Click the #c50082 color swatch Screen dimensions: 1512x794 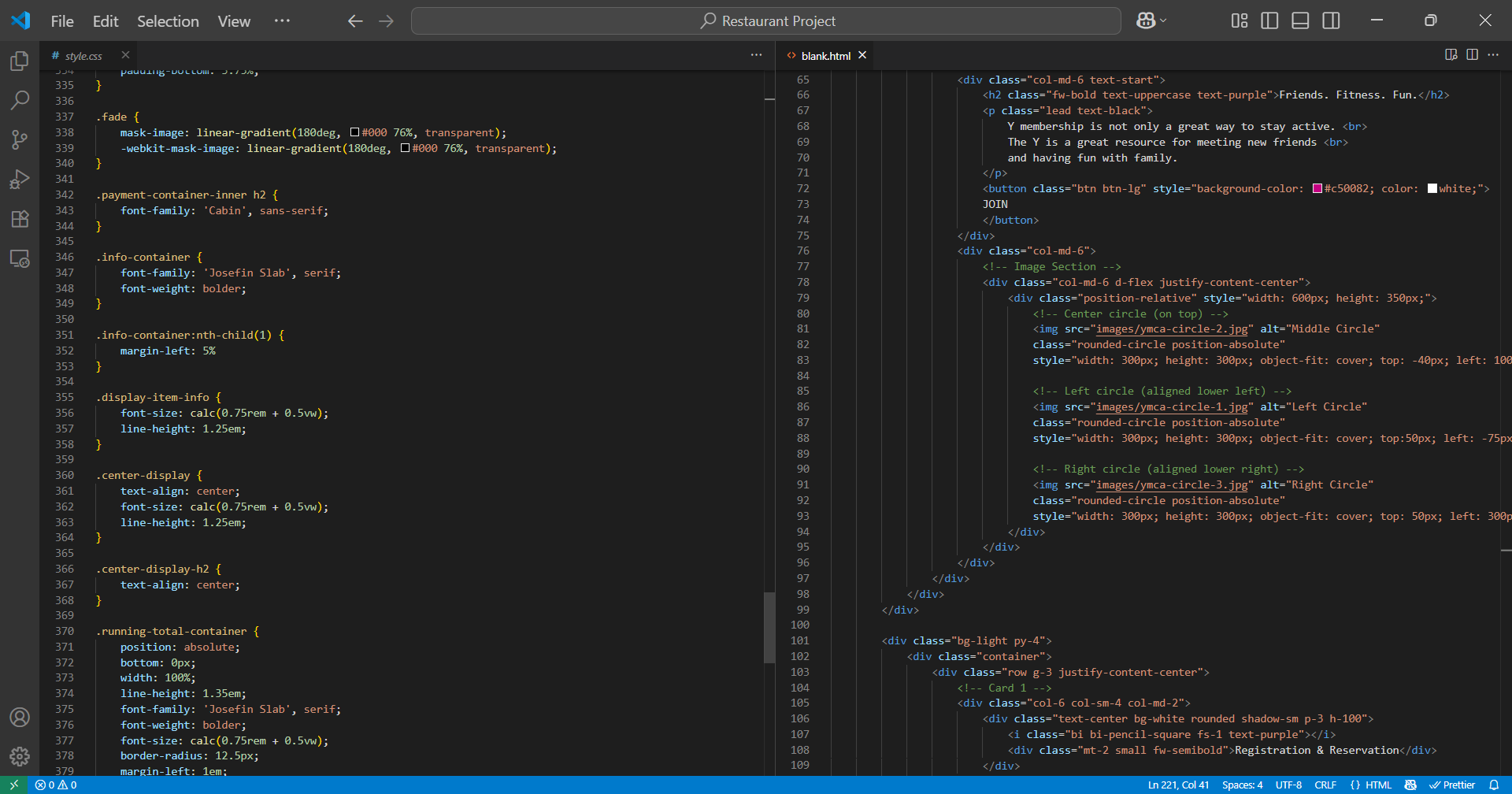coord(1317,189)
